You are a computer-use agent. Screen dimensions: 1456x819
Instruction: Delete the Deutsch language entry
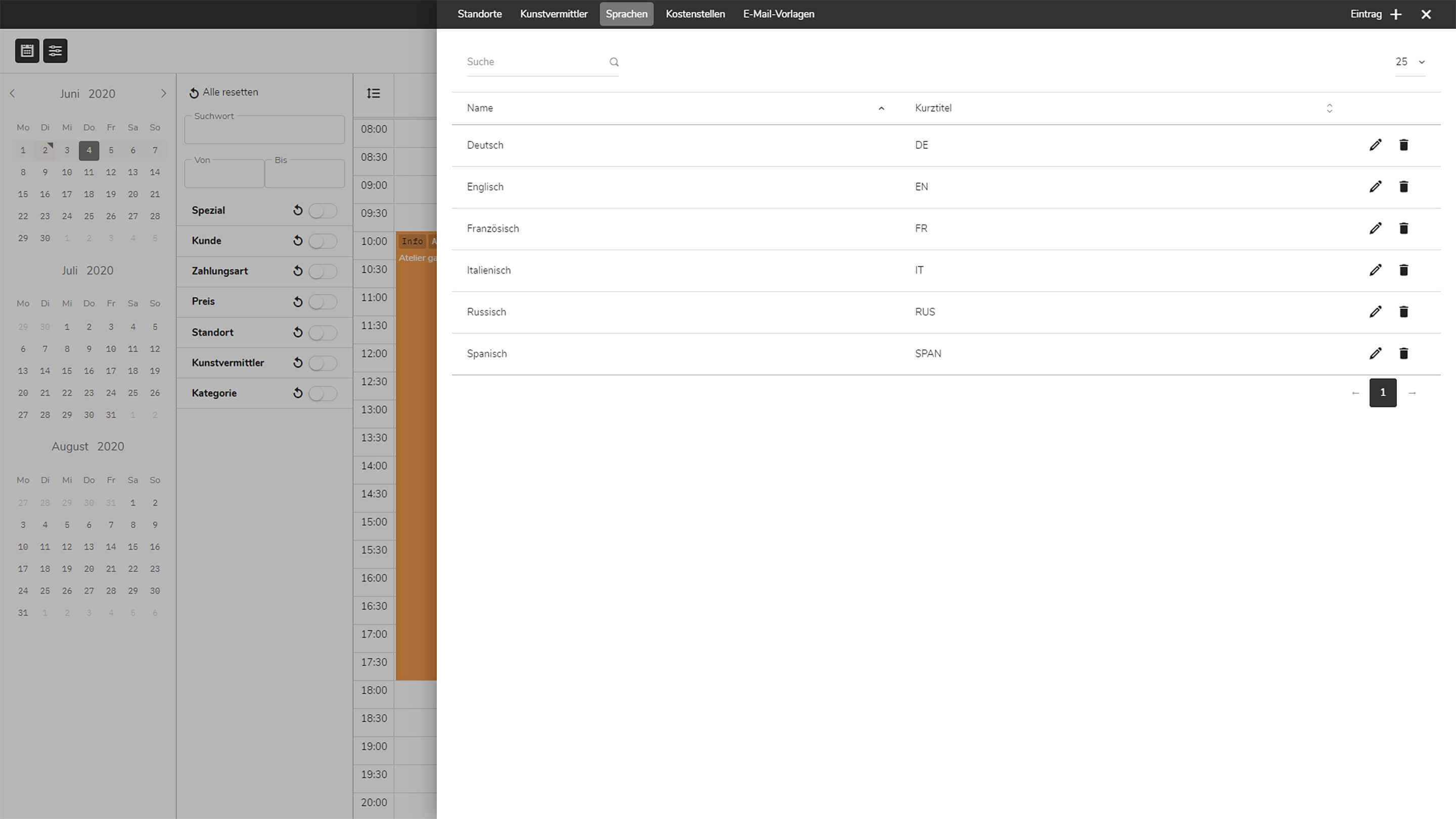point(1403,145)
